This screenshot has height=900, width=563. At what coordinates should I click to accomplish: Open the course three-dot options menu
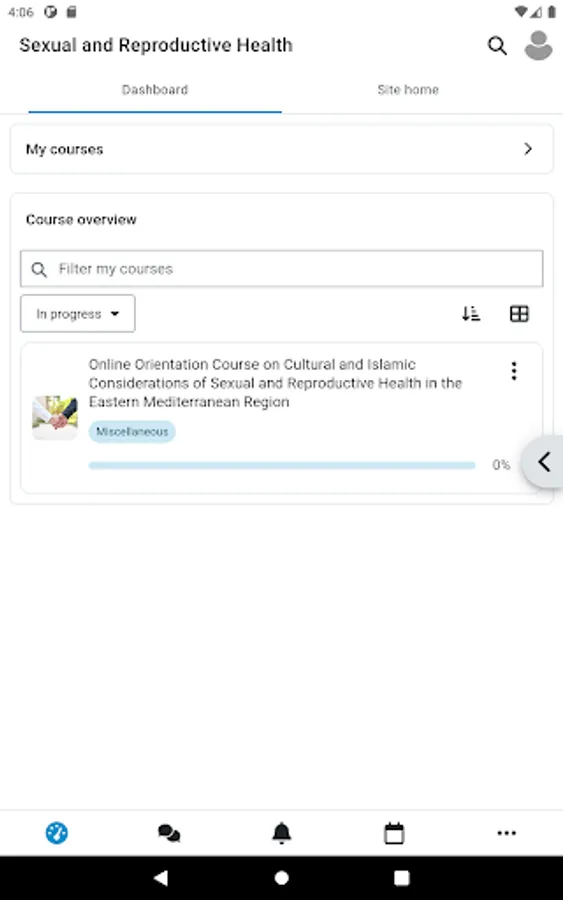click(x=514, y=371)
